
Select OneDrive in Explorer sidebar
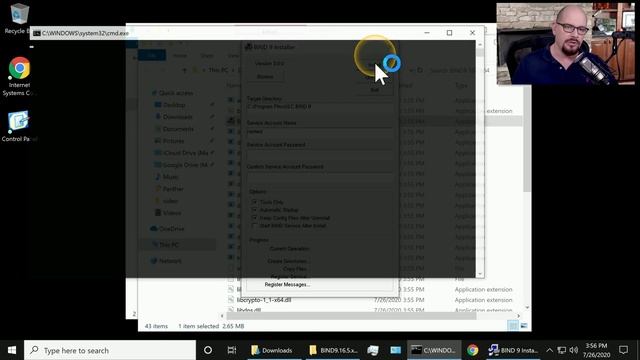click(x=172, y=229)
